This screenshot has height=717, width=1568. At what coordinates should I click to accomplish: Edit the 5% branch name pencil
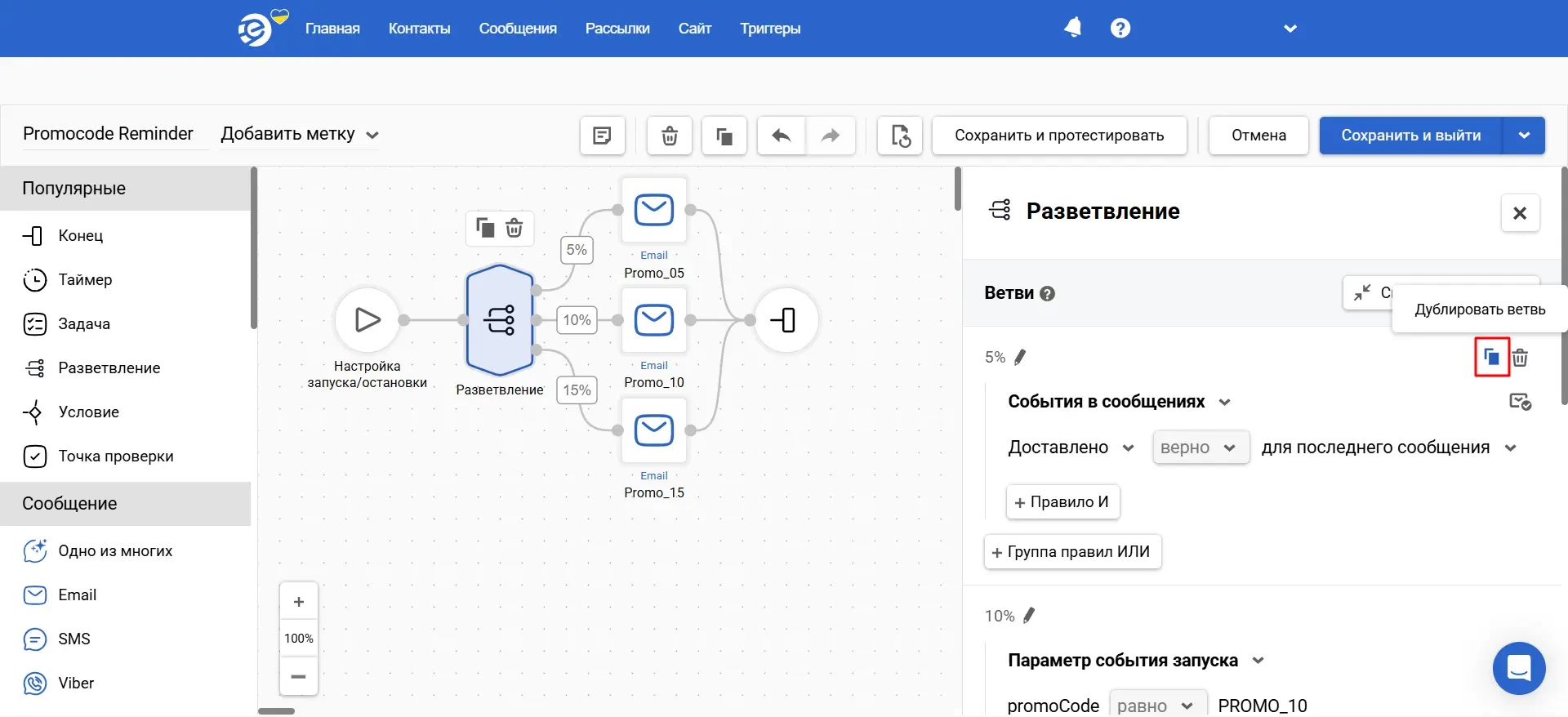(x=1020, y=357)
